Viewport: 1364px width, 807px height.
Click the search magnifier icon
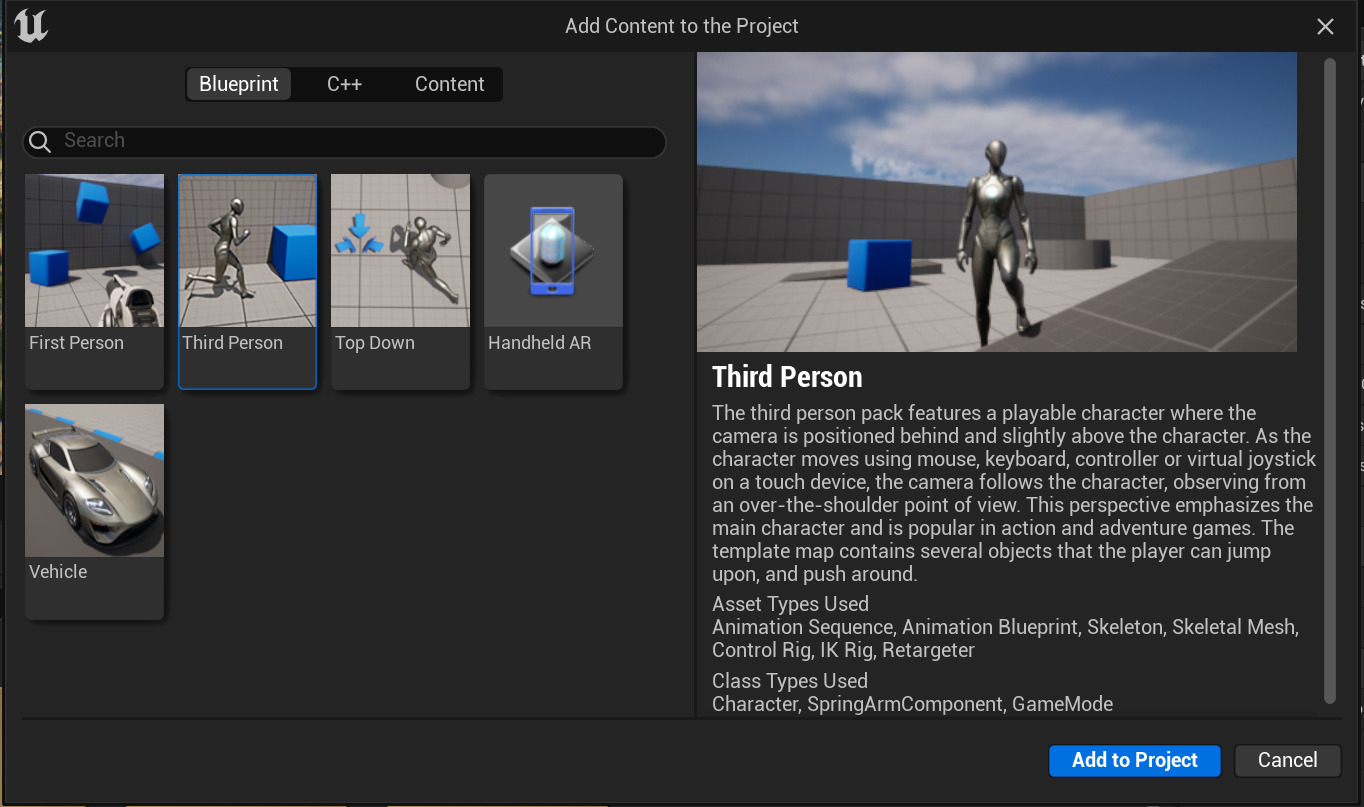[x=40, y=141]
